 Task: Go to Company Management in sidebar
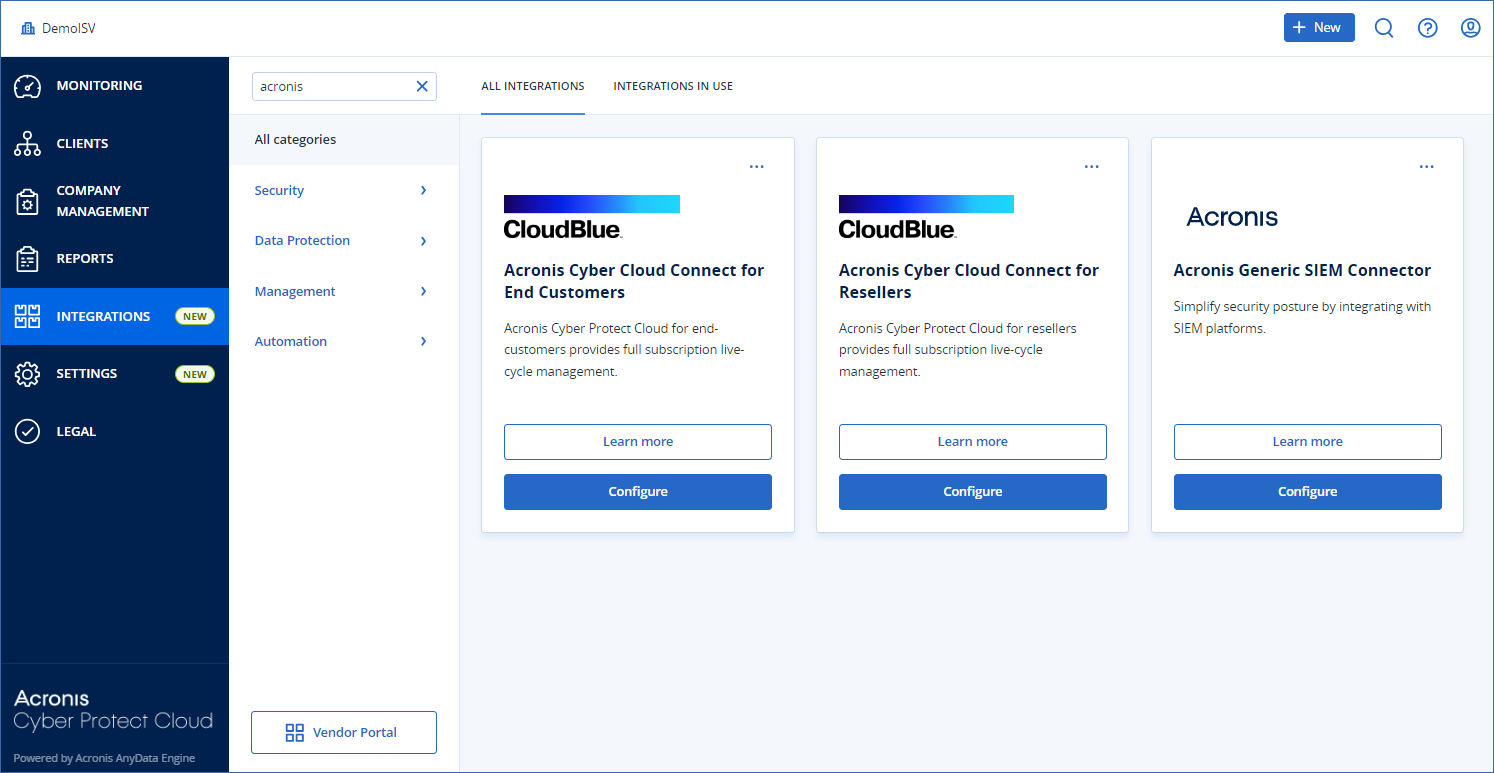click(115, 201)
